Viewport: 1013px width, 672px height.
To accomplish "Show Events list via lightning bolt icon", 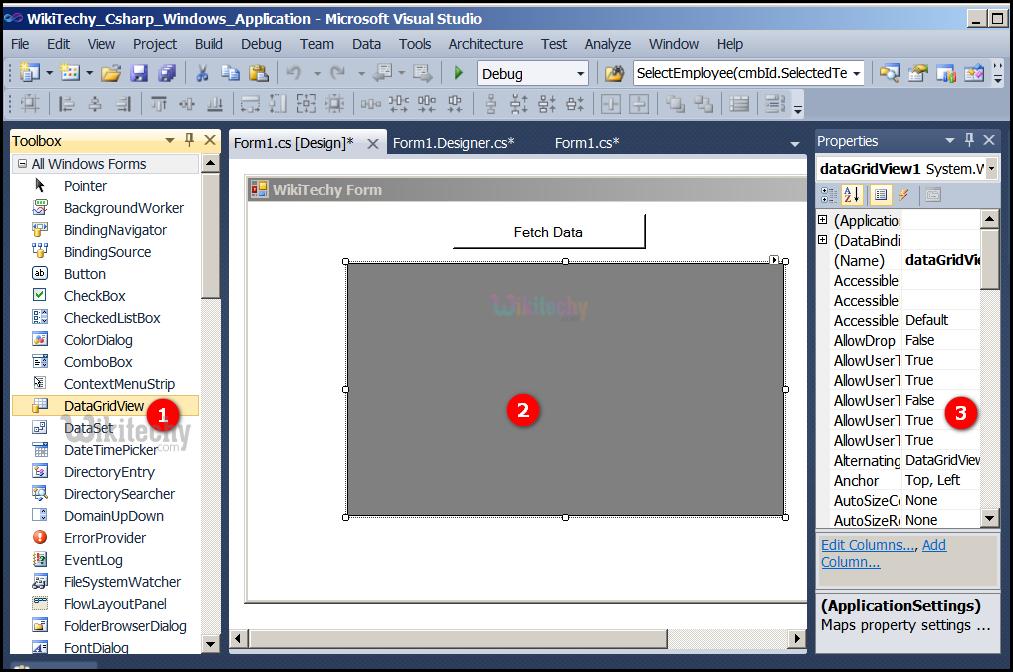I will coord(903,195).
